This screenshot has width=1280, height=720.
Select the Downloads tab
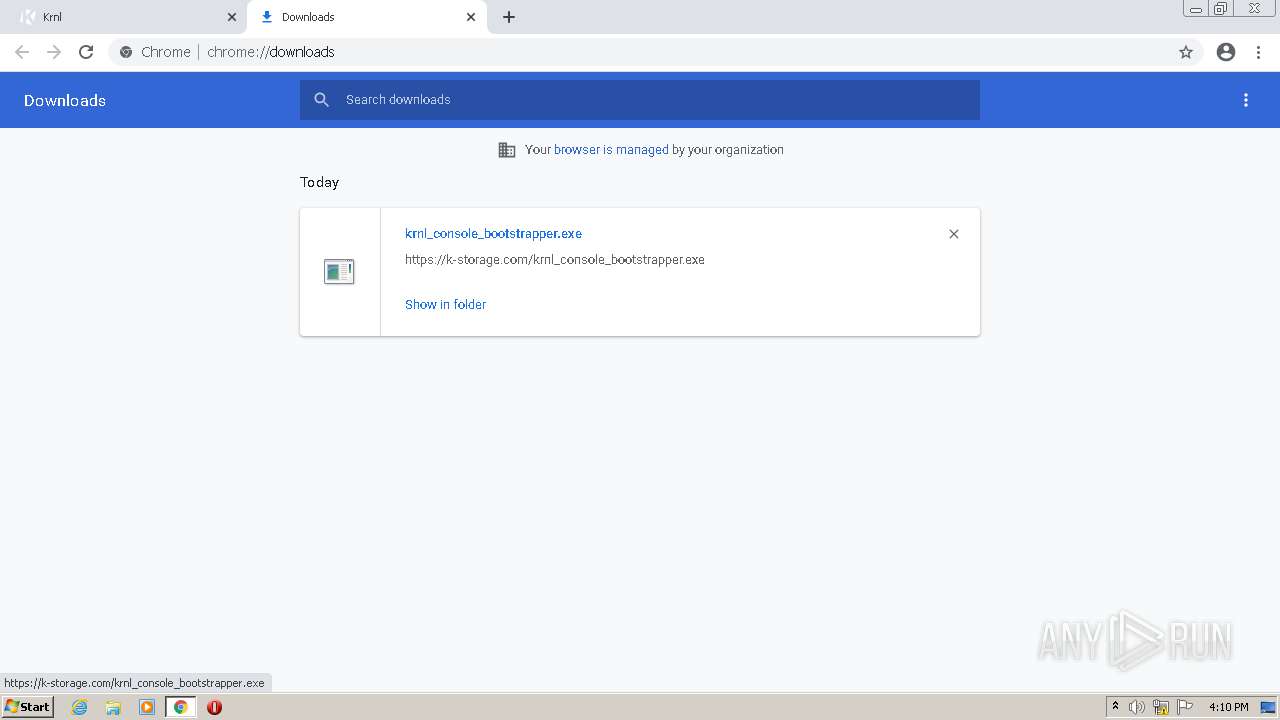tap(365, 17)
